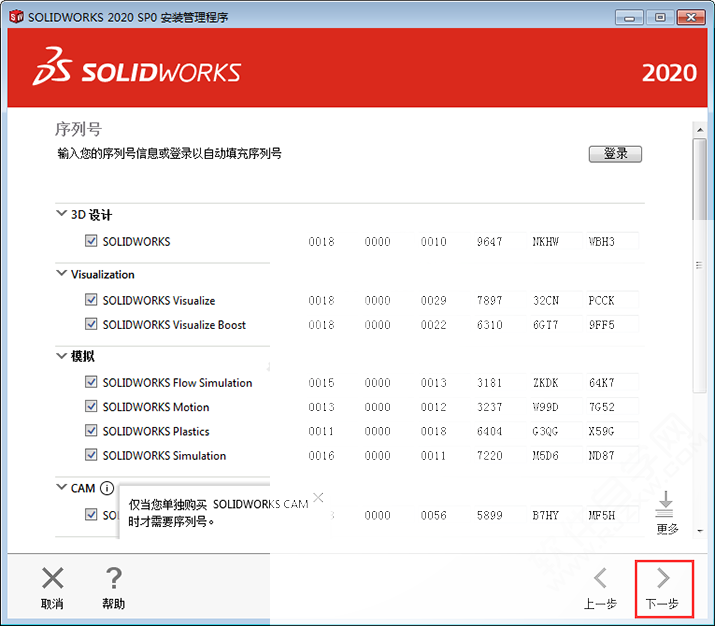Click the More download arrow (更多)
This screenshot has height=626, width=715.
pos(665,504)
